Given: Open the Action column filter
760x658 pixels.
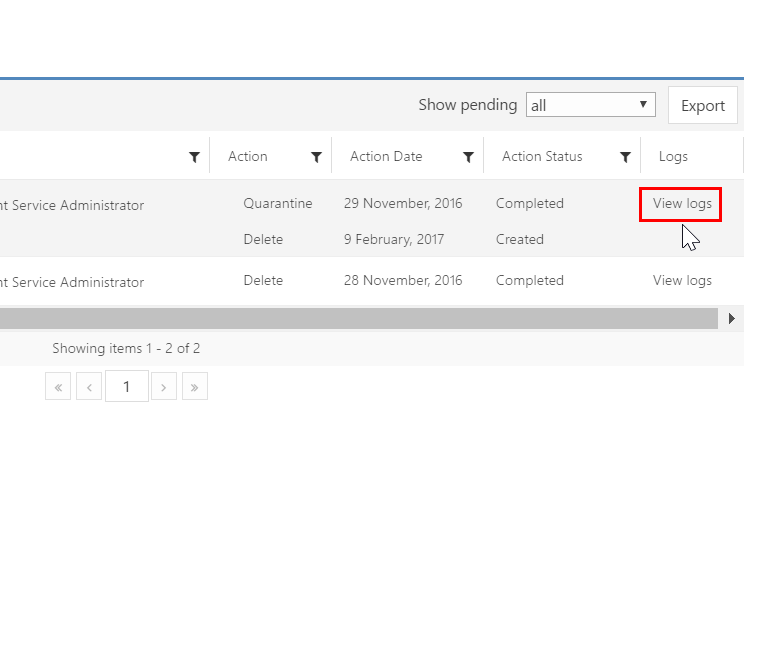Looking at the screenshot, I should 316,157.
